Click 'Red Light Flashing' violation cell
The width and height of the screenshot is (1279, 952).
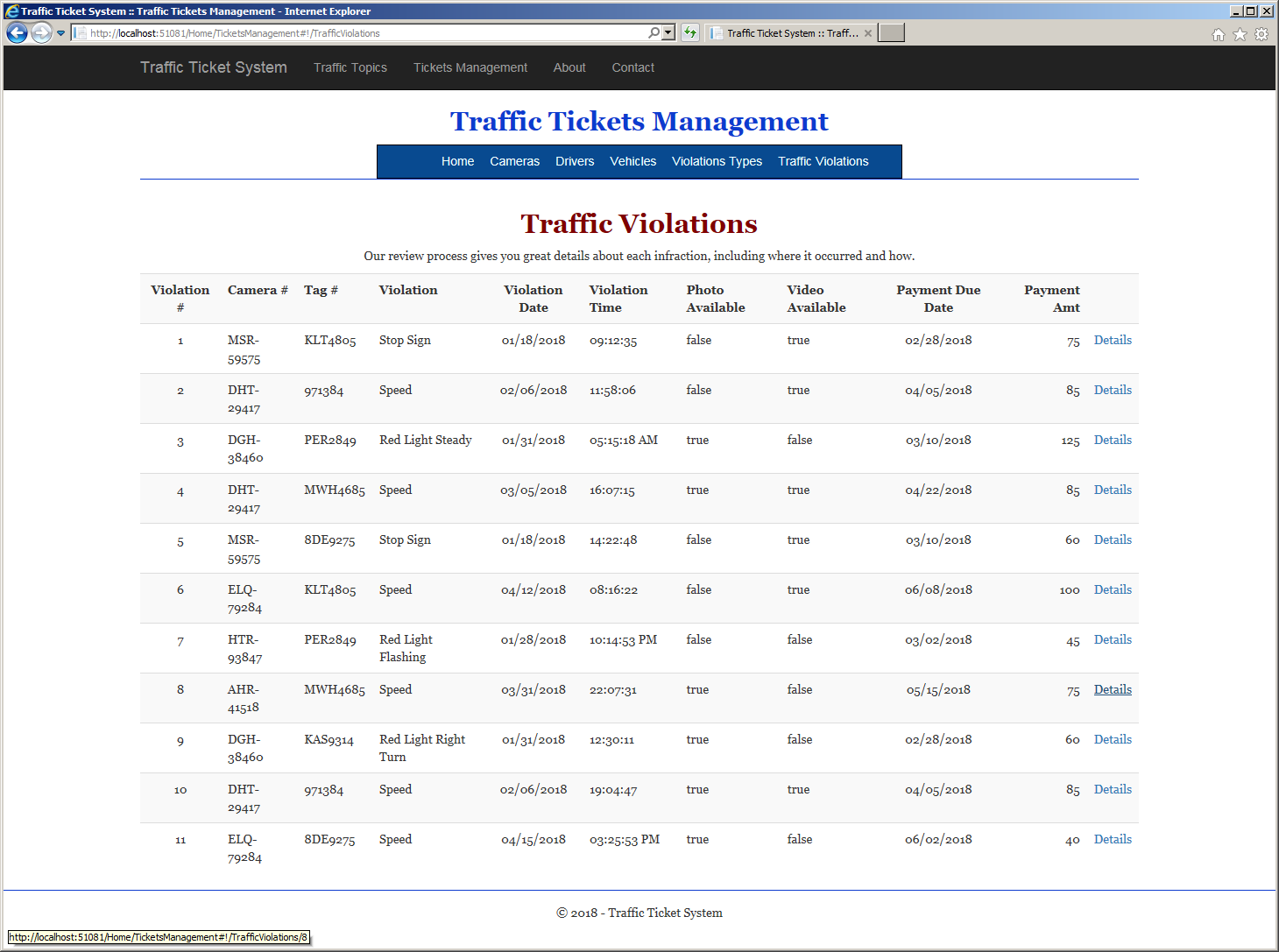pyautogui.click(x=406, y=648)
